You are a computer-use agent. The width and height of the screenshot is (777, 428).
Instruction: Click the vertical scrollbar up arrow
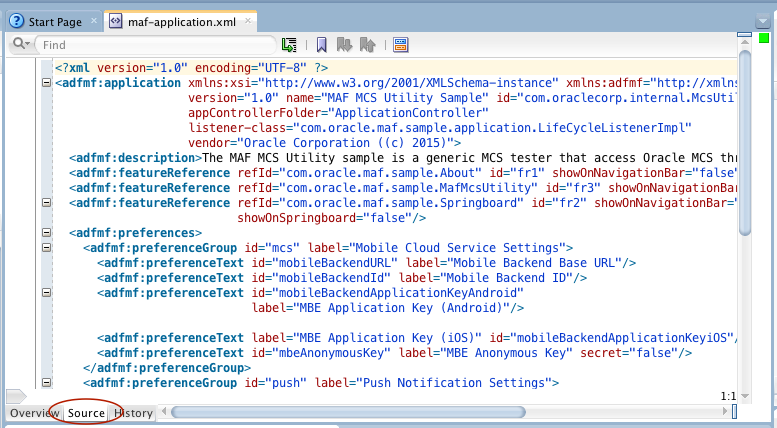pyautogui.click(x=745, y=44)
